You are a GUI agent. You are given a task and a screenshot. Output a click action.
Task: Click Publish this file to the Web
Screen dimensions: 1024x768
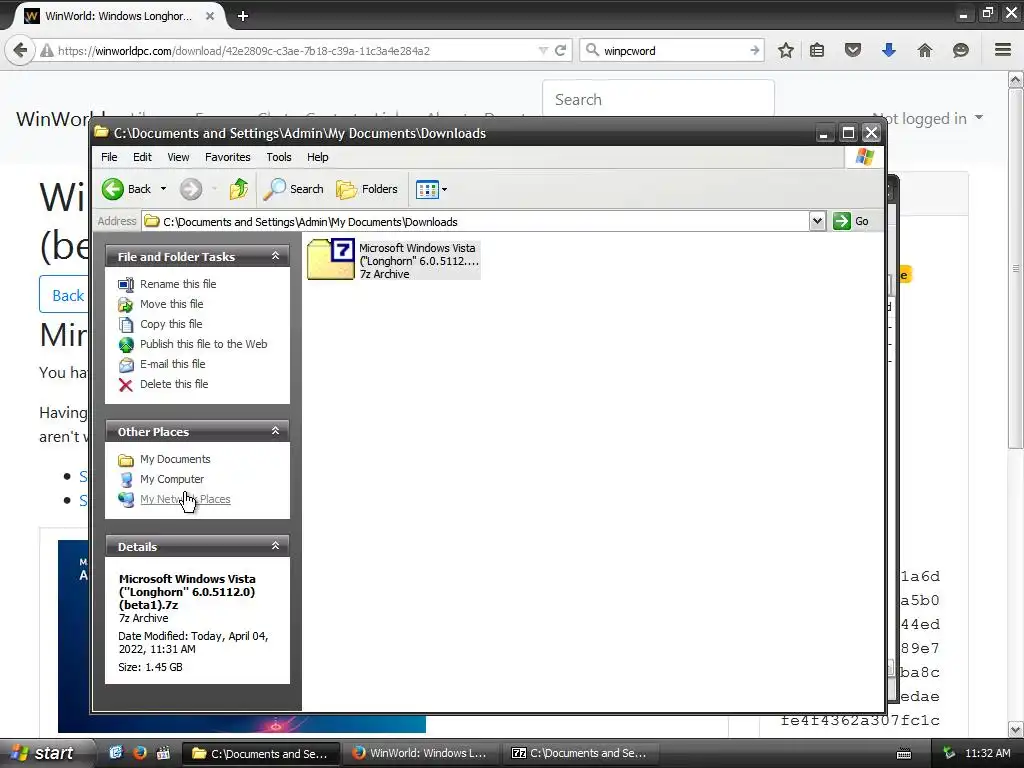coord(203,344)
